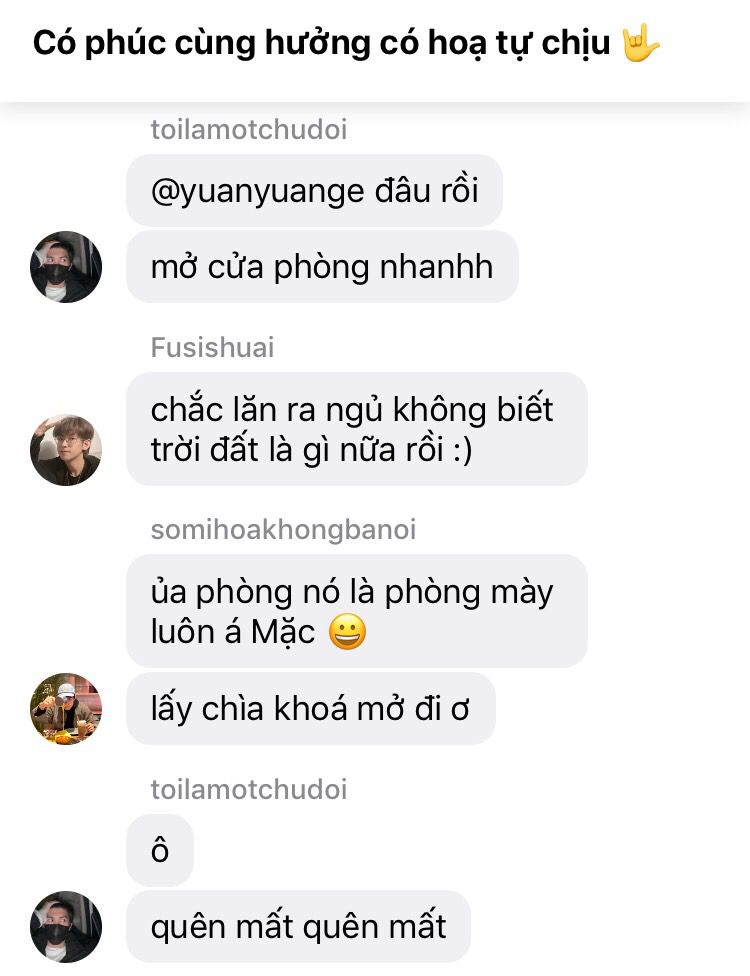
Task: Tap the second toilamotchudoi username label
Action: [248, 790]
